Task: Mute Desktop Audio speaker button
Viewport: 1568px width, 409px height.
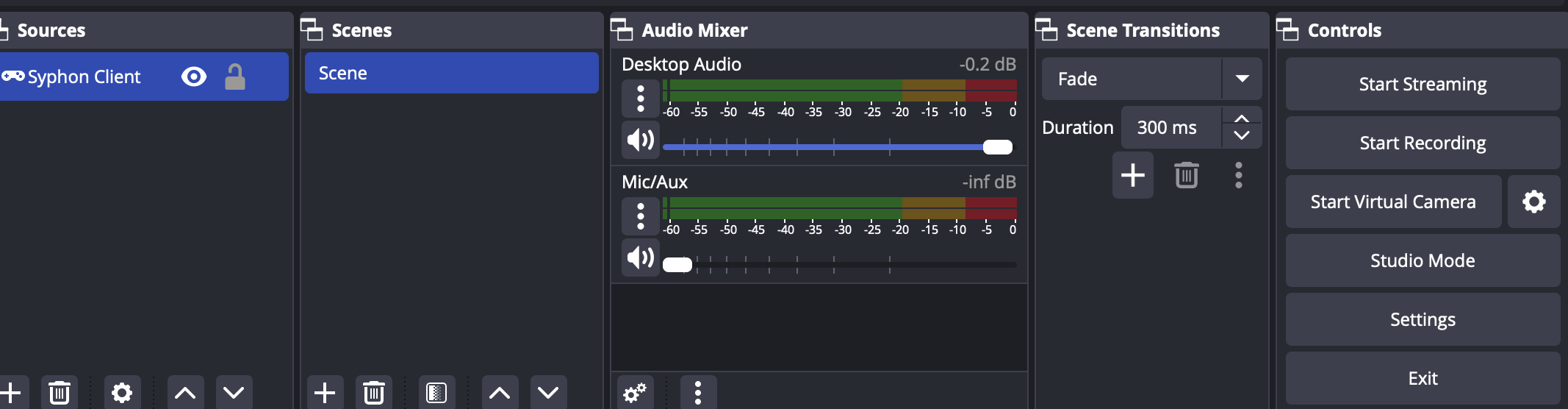Action: (640, 140)
